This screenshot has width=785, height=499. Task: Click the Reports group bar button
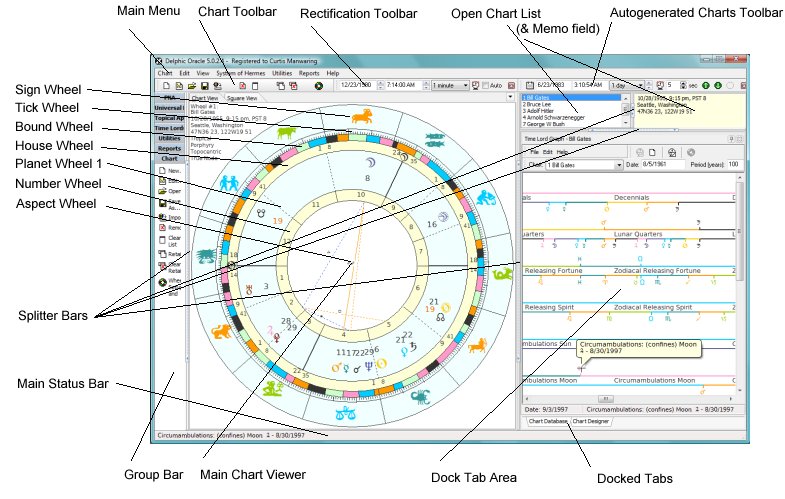pyautogui.click(x=169, y=149)
